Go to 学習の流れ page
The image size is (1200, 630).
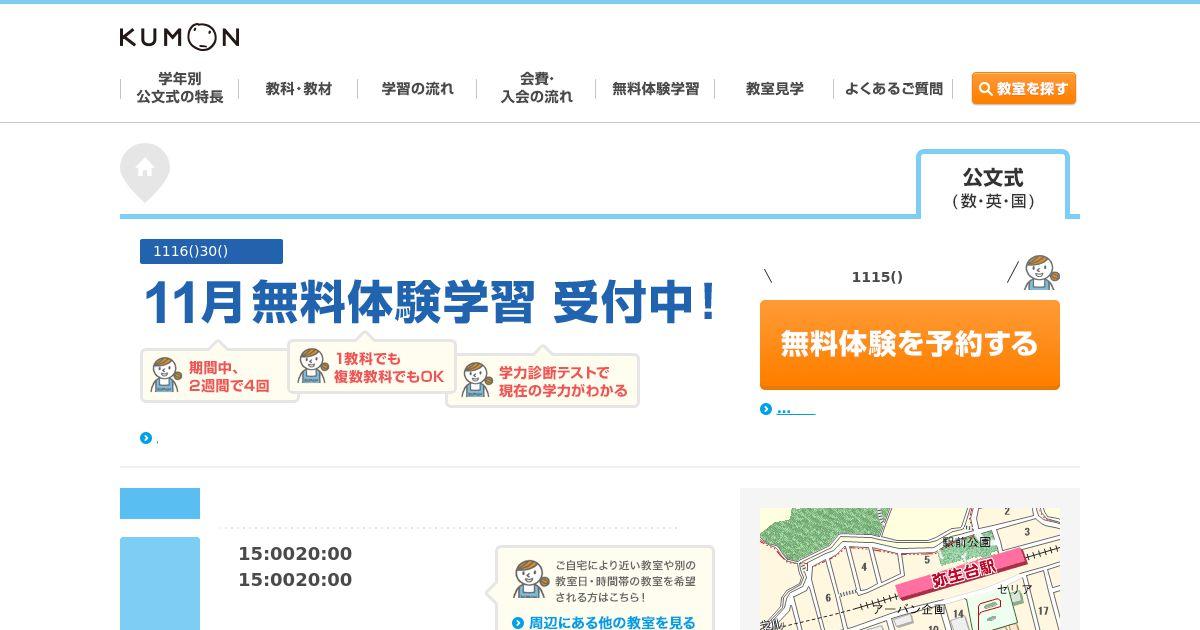tap(417, 89)
